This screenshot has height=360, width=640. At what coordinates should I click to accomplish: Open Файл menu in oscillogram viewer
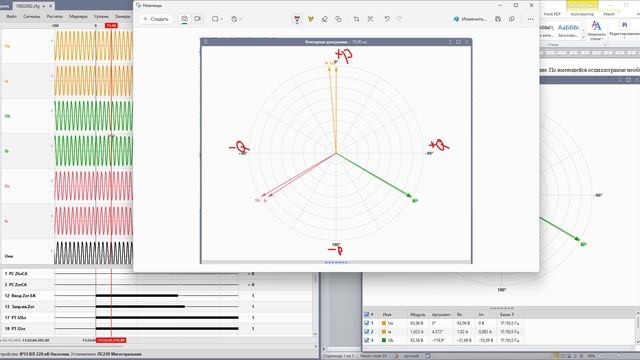click(x=11, y=16)
